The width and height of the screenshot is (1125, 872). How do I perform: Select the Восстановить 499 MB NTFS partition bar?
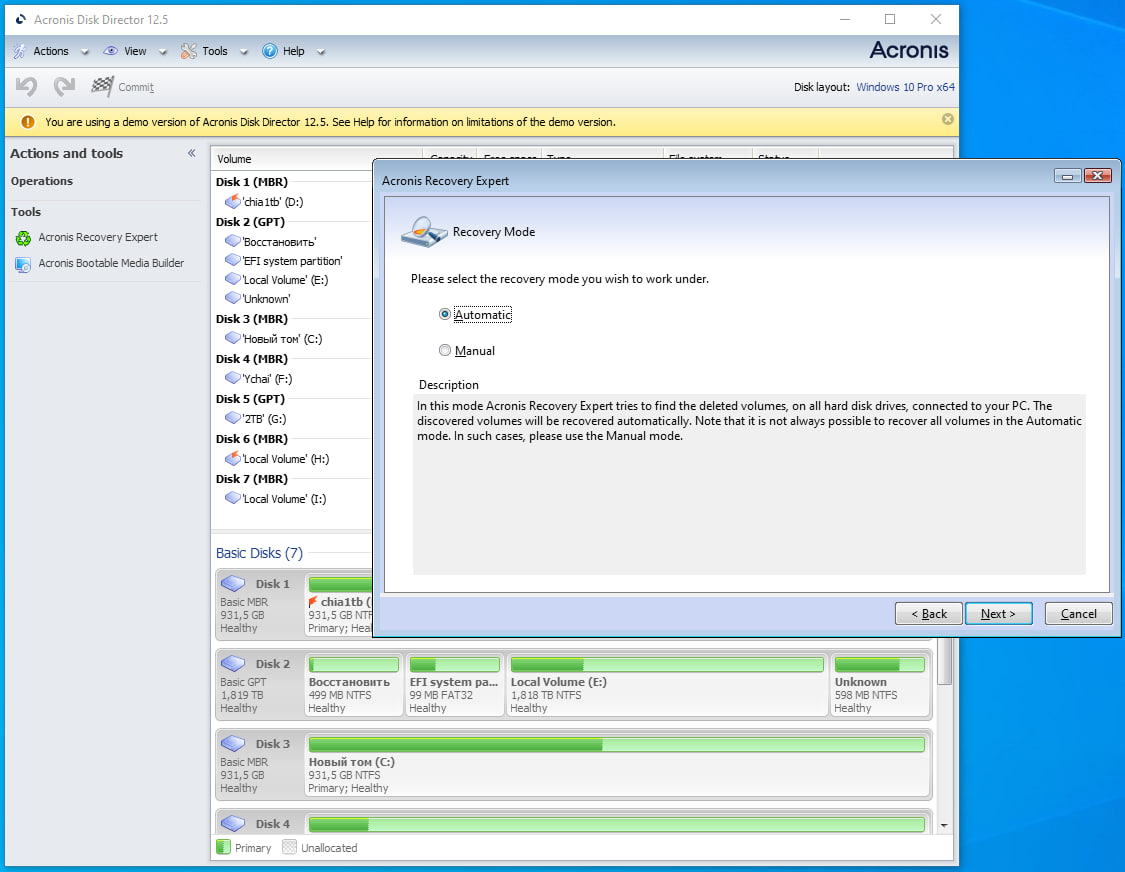coord(353,665)
